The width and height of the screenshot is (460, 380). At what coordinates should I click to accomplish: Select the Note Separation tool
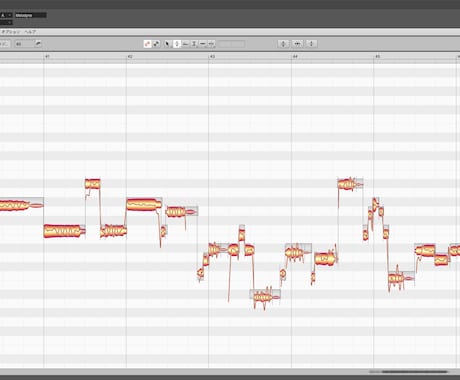coord(211,44)
